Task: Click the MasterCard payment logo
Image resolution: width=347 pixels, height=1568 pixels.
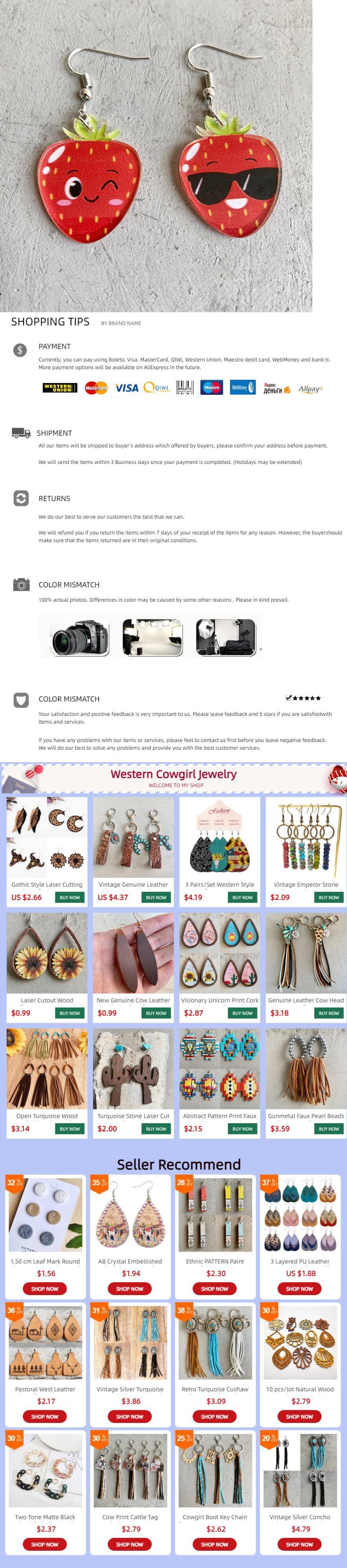Action: click(96, 388)
